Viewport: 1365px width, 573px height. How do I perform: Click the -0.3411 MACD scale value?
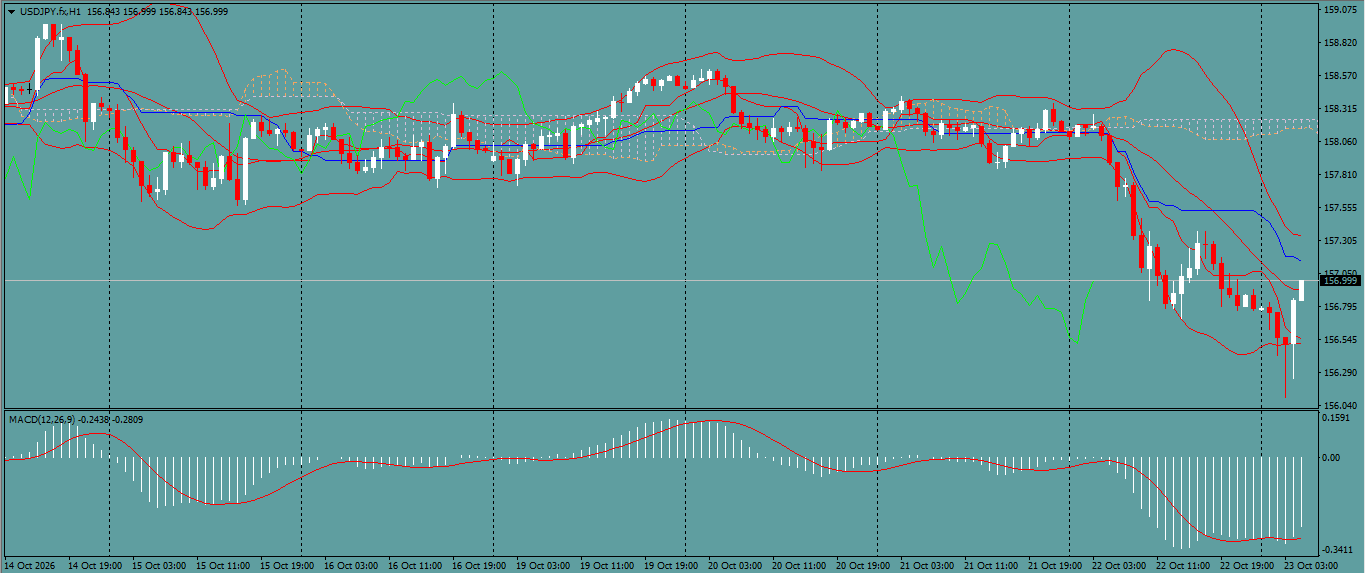pos(1339,550)
